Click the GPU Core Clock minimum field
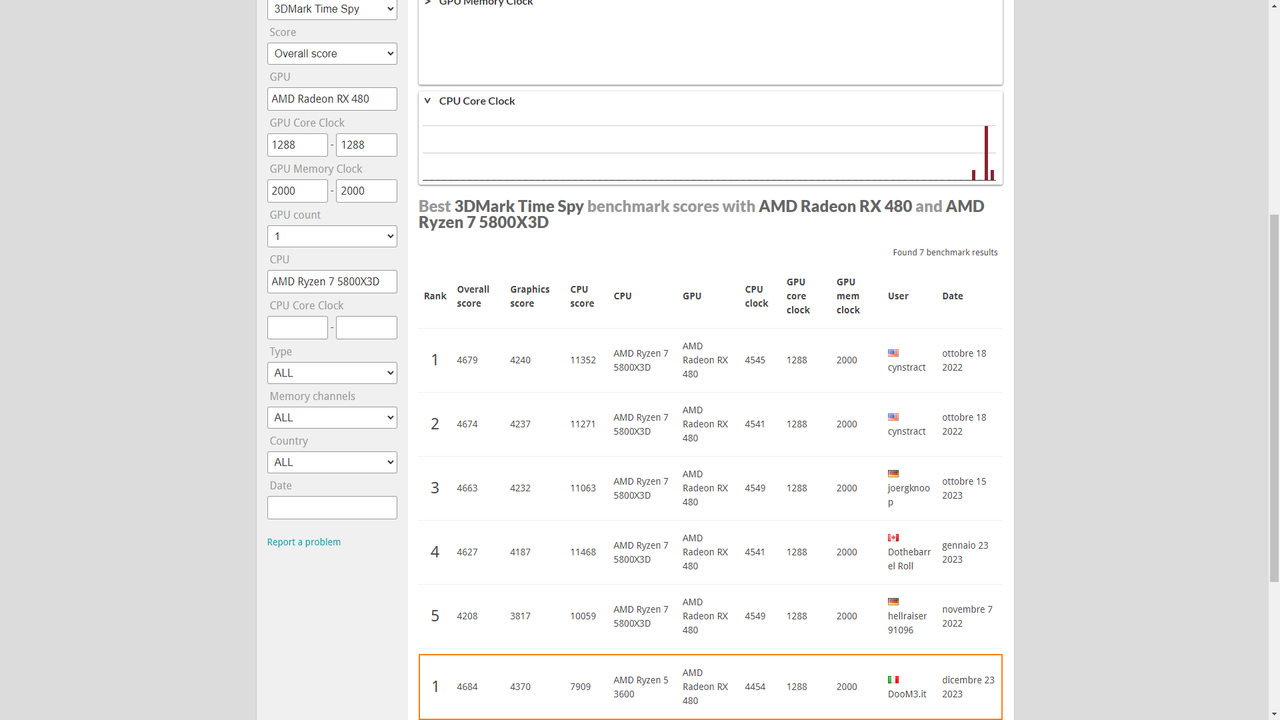The height and width of the screenshot is (720, 1280). coord(297,145)
